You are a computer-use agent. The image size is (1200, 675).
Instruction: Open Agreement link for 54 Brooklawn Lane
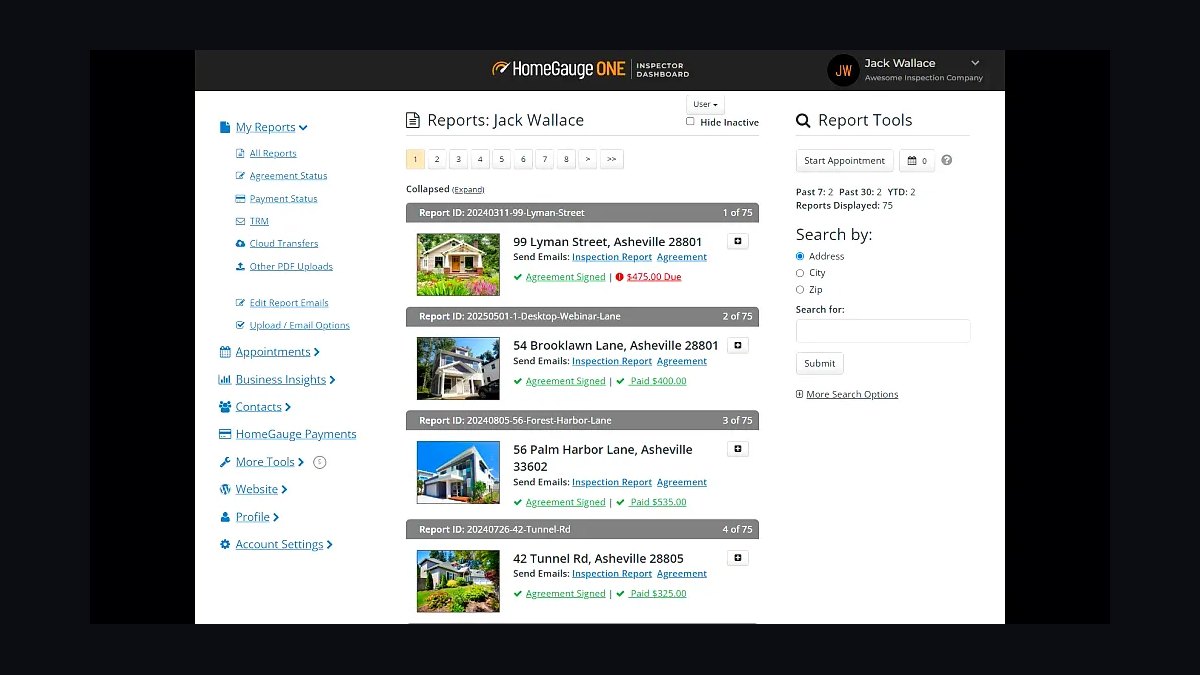682,361
